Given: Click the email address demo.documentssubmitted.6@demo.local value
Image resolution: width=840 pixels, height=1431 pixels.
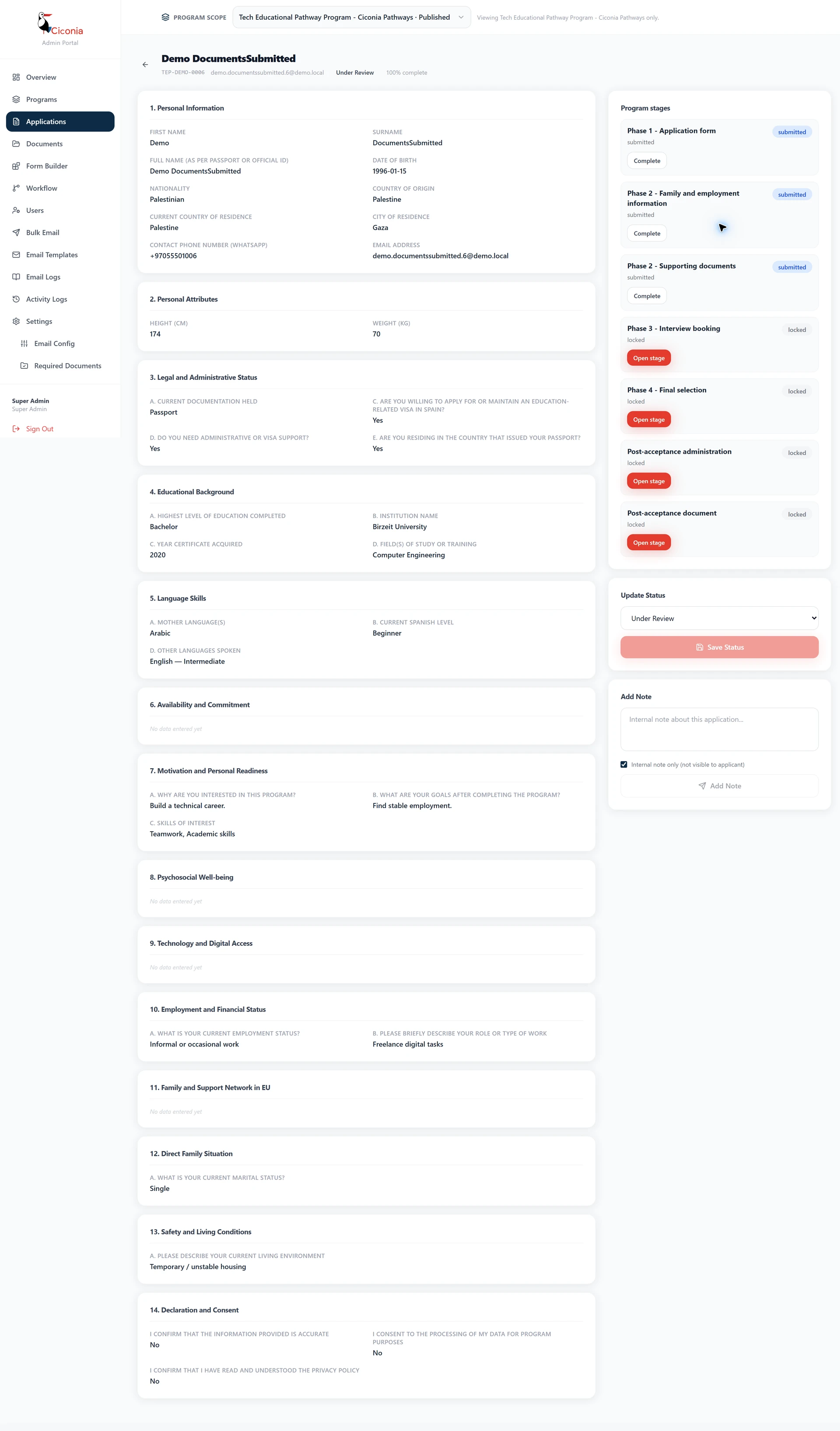Looking at the screenshot, I should [x=440, y=255].
